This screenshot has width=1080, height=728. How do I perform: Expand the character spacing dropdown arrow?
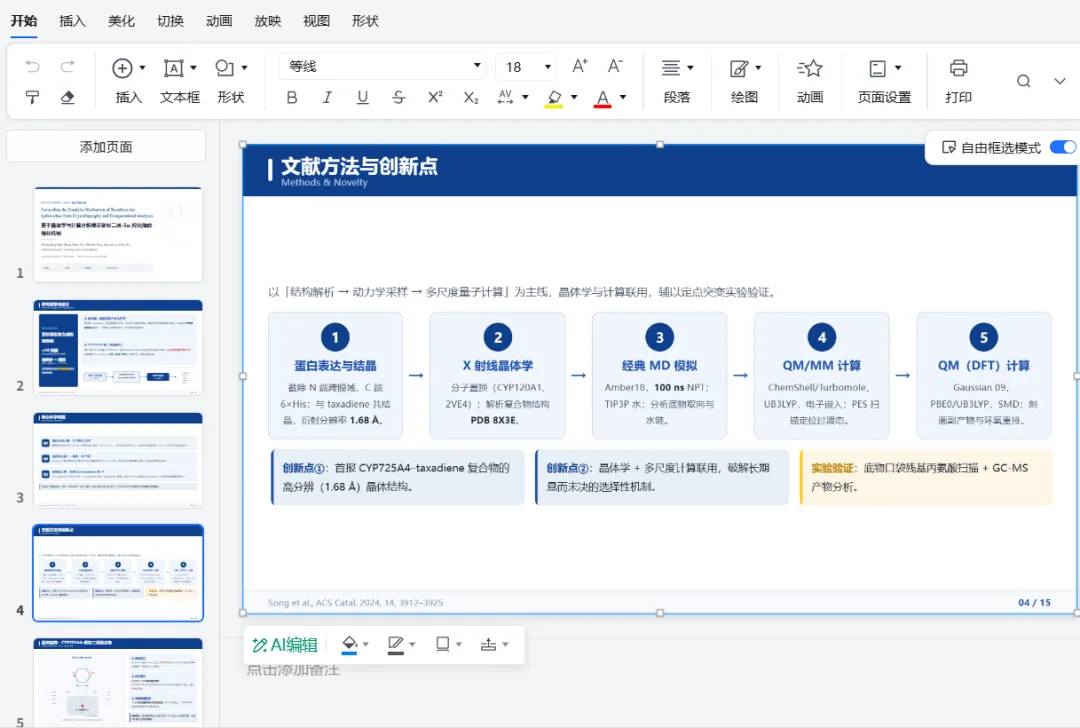click(x=525, y=97)
